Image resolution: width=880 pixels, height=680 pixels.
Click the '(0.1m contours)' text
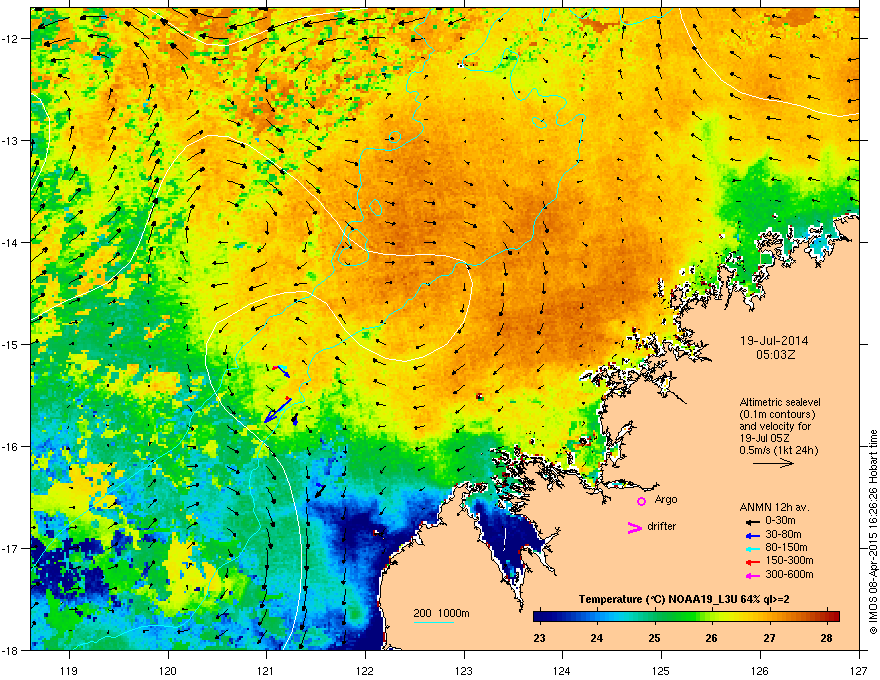tap(777, 414)
